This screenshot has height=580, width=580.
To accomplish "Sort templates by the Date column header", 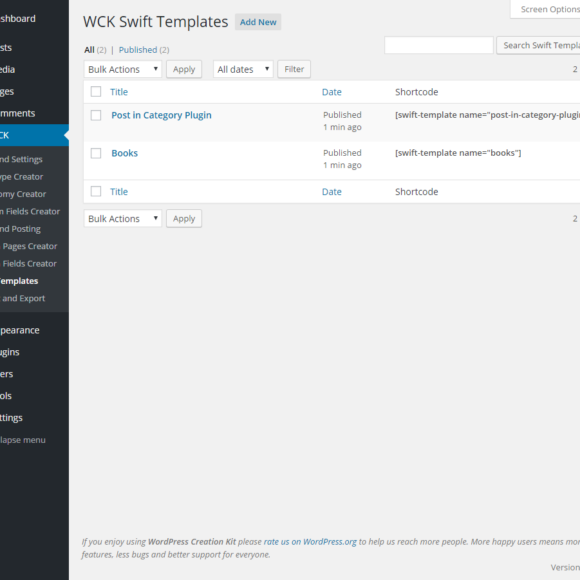I will pyautogui.click(x=331, y=92).
